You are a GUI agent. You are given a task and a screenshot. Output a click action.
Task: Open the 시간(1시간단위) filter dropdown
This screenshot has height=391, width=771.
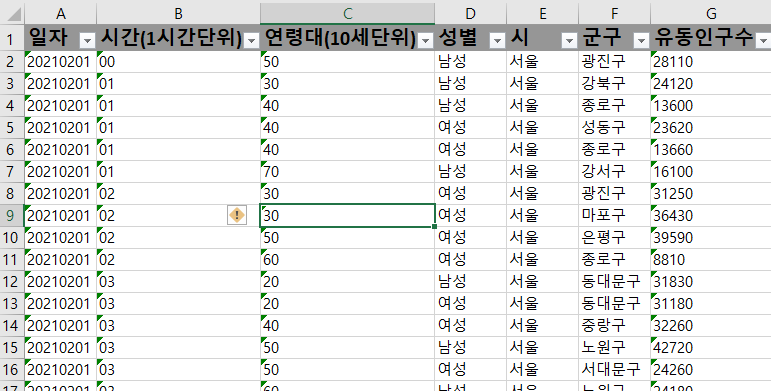point(251,41)
